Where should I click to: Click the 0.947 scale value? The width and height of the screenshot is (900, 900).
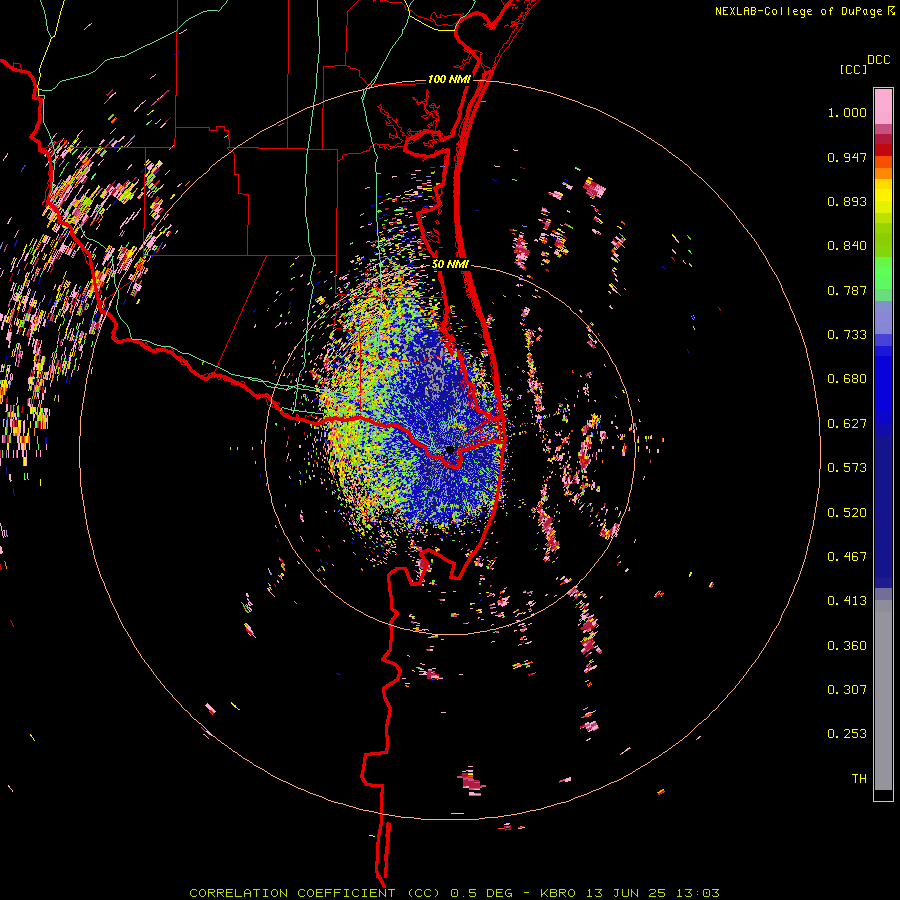[x=847, y=157]
